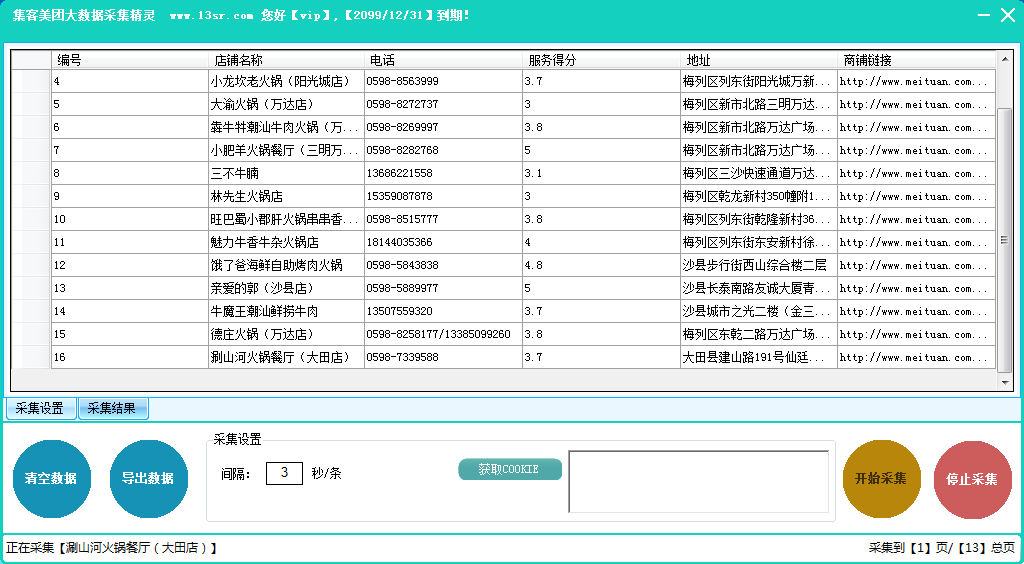The width and height of the screenshot is (1024, 564).
Task: Sort by 店铺名称 column header
Action: tap(286, 61)
